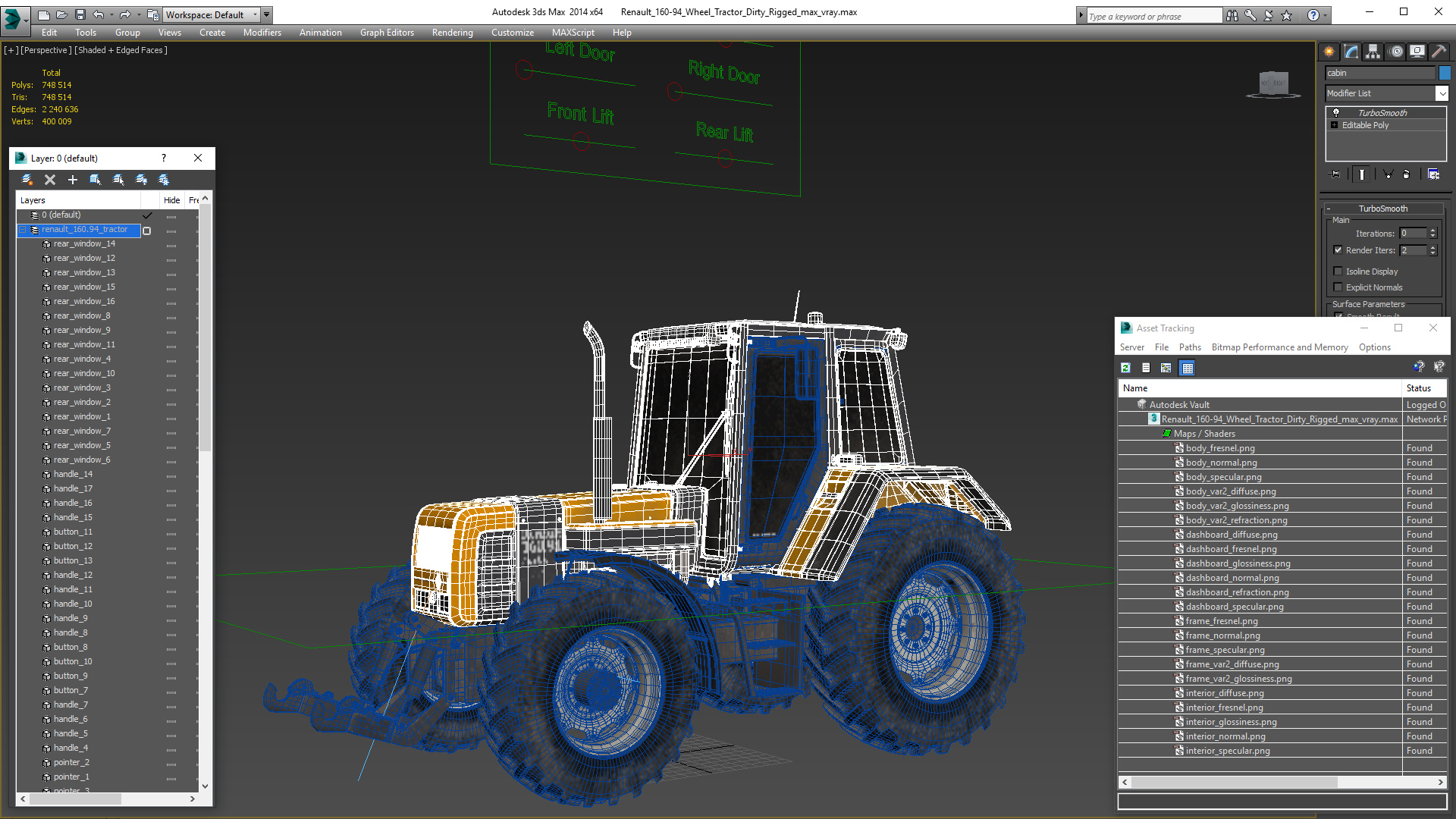Click the cabin object color swatch

pyautogui.click(x=1445, y=73)
